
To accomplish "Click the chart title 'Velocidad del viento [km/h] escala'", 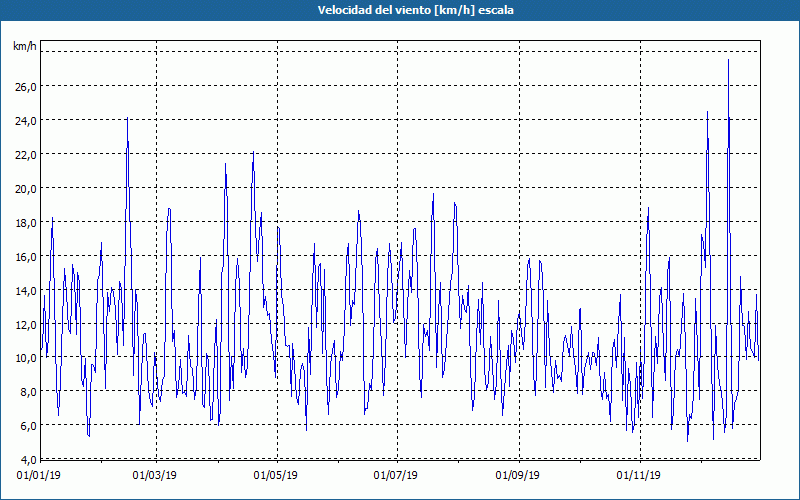I will (415, 10).
